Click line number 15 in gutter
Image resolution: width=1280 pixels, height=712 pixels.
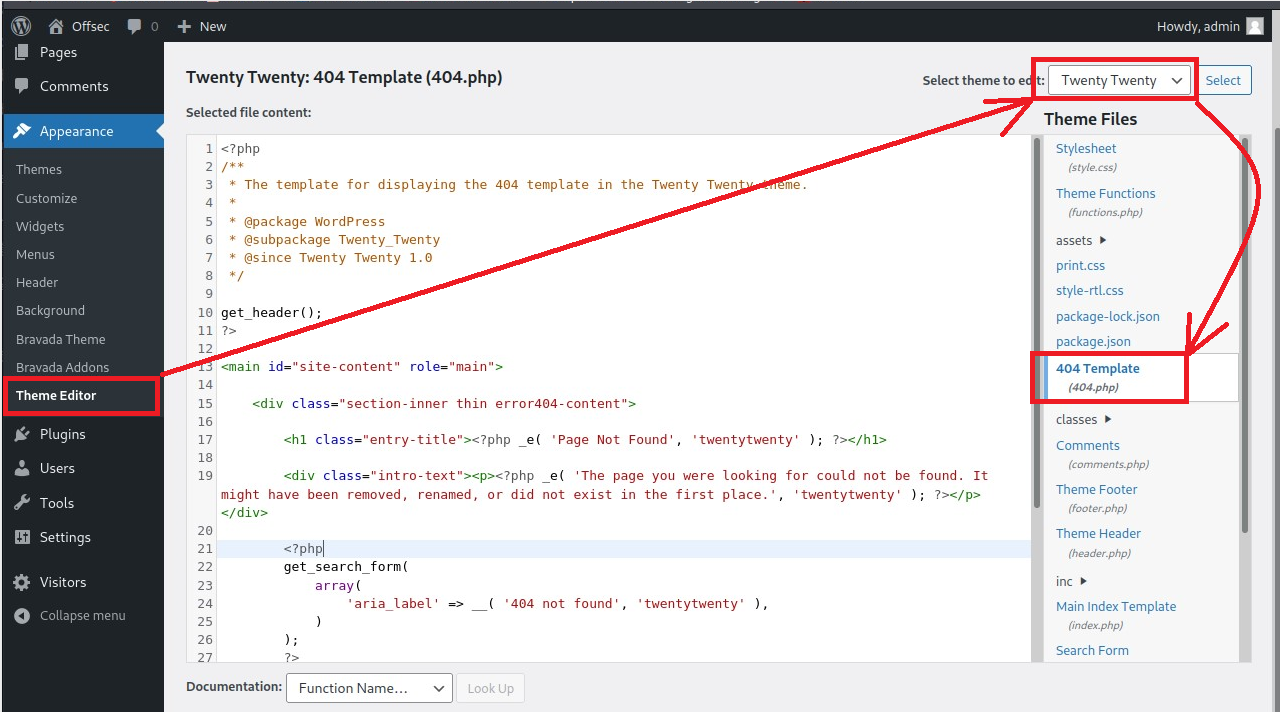click(x=205, y=404)
